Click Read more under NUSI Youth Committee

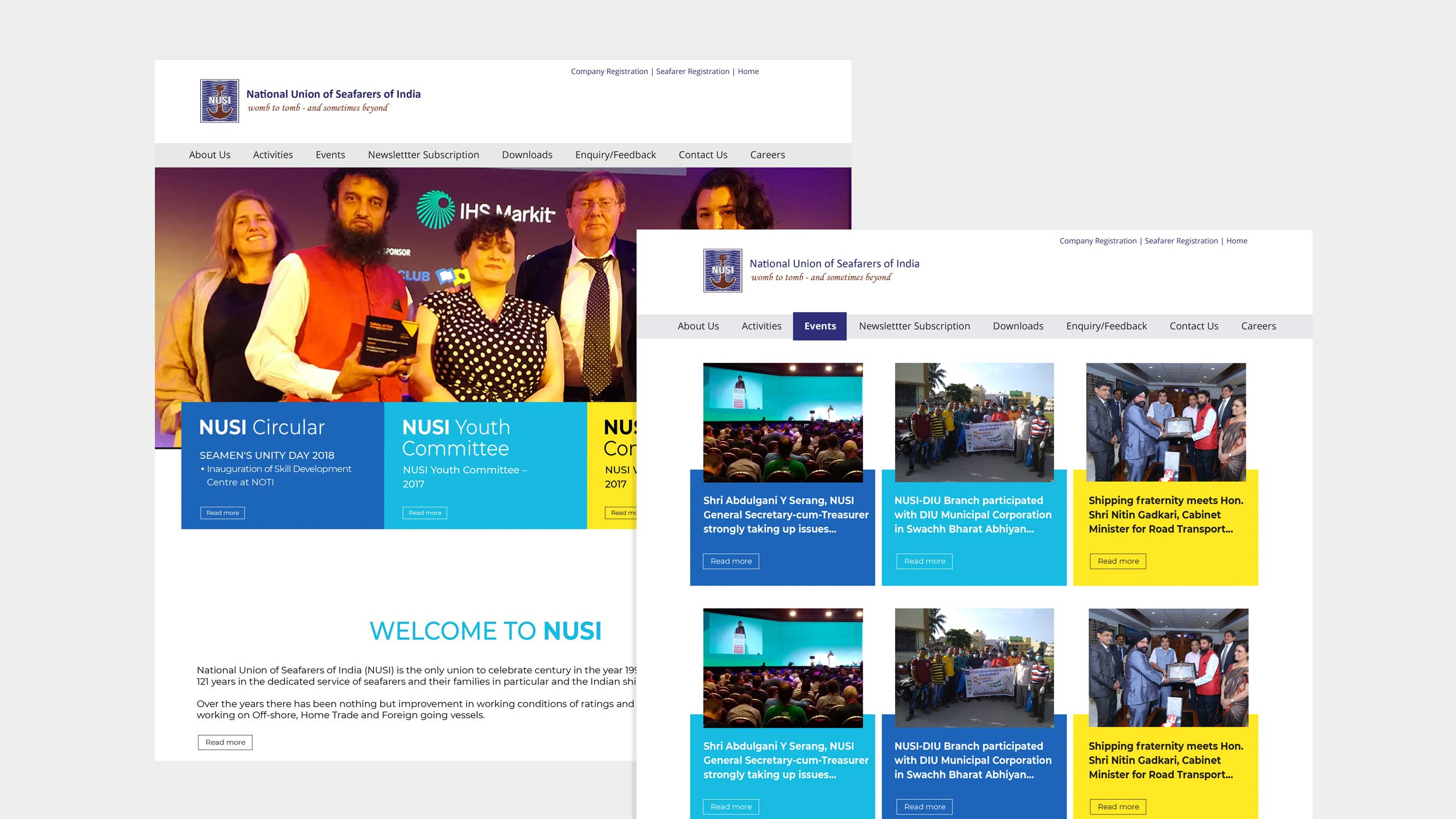pos(425,513)
